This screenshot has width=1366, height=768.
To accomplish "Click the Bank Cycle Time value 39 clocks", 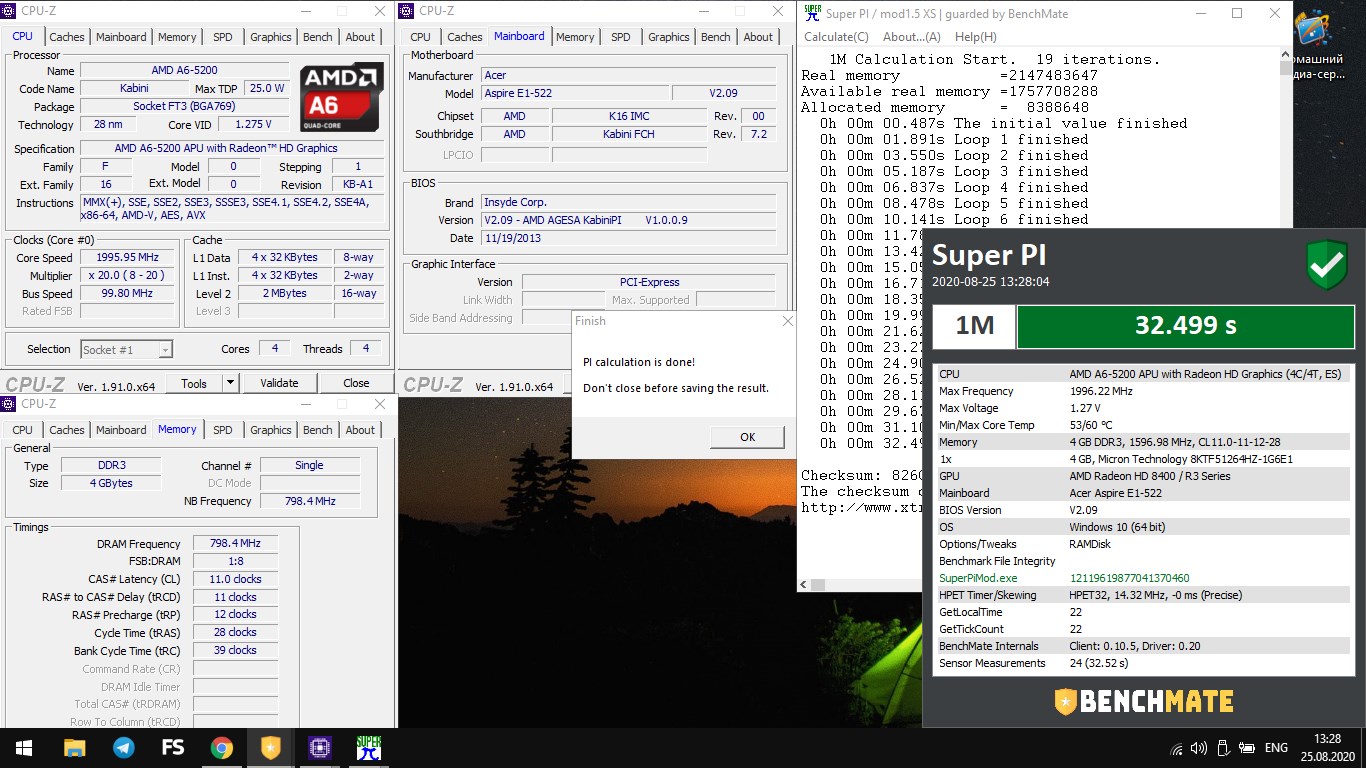I will point(235,650).
